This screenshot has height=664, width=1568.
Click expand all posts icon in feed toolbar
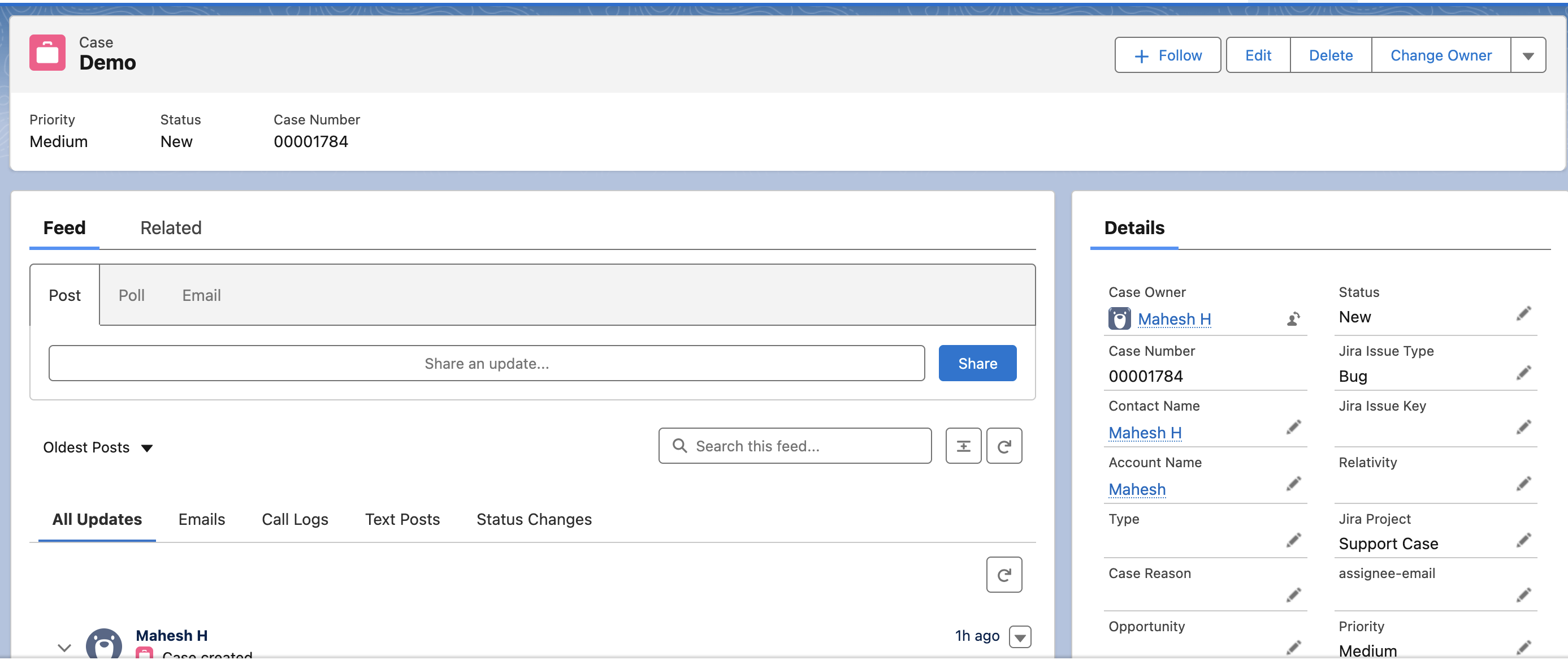[x=963, y=446]
